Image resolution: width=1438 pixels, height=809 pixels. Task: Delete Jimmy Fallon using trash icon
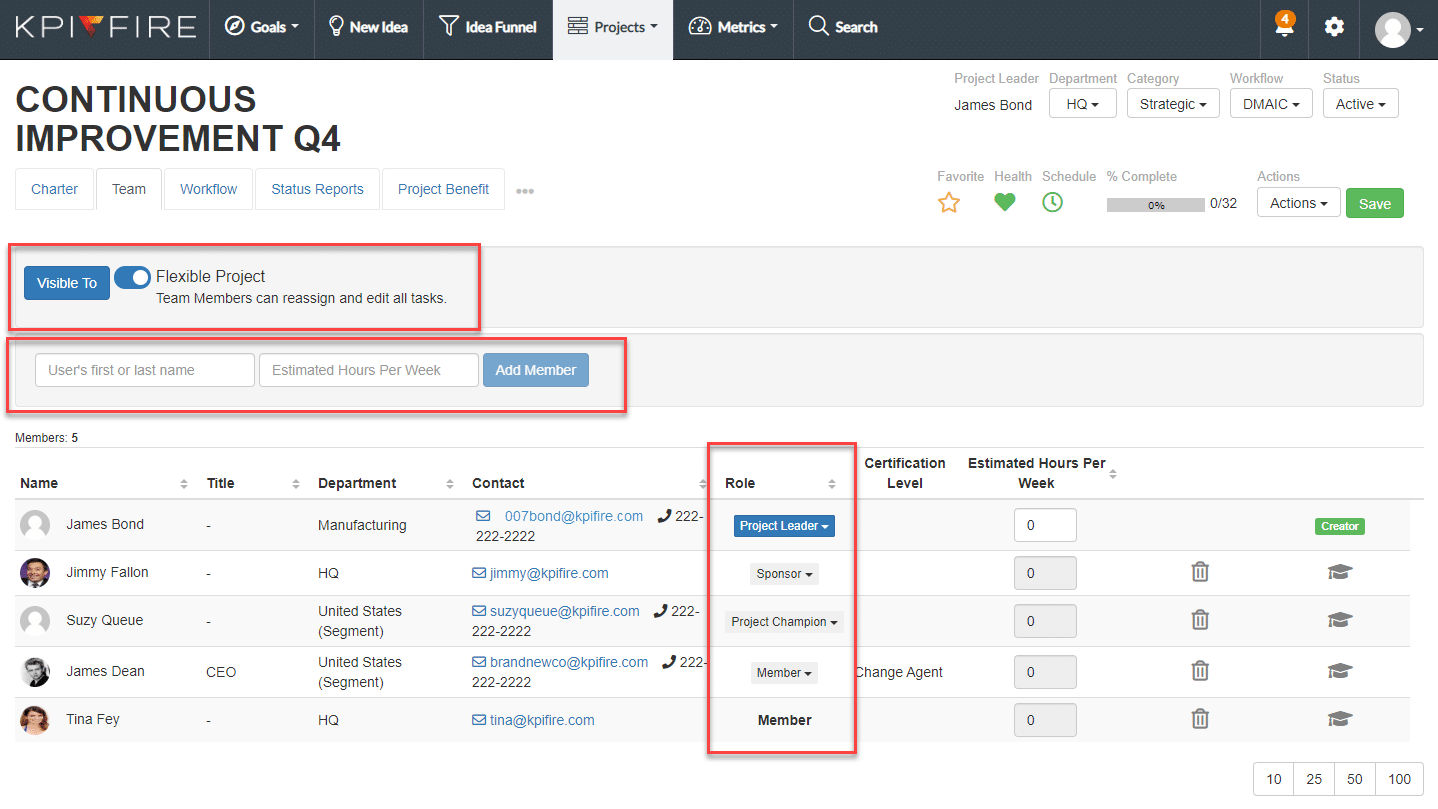point(1200,572)
